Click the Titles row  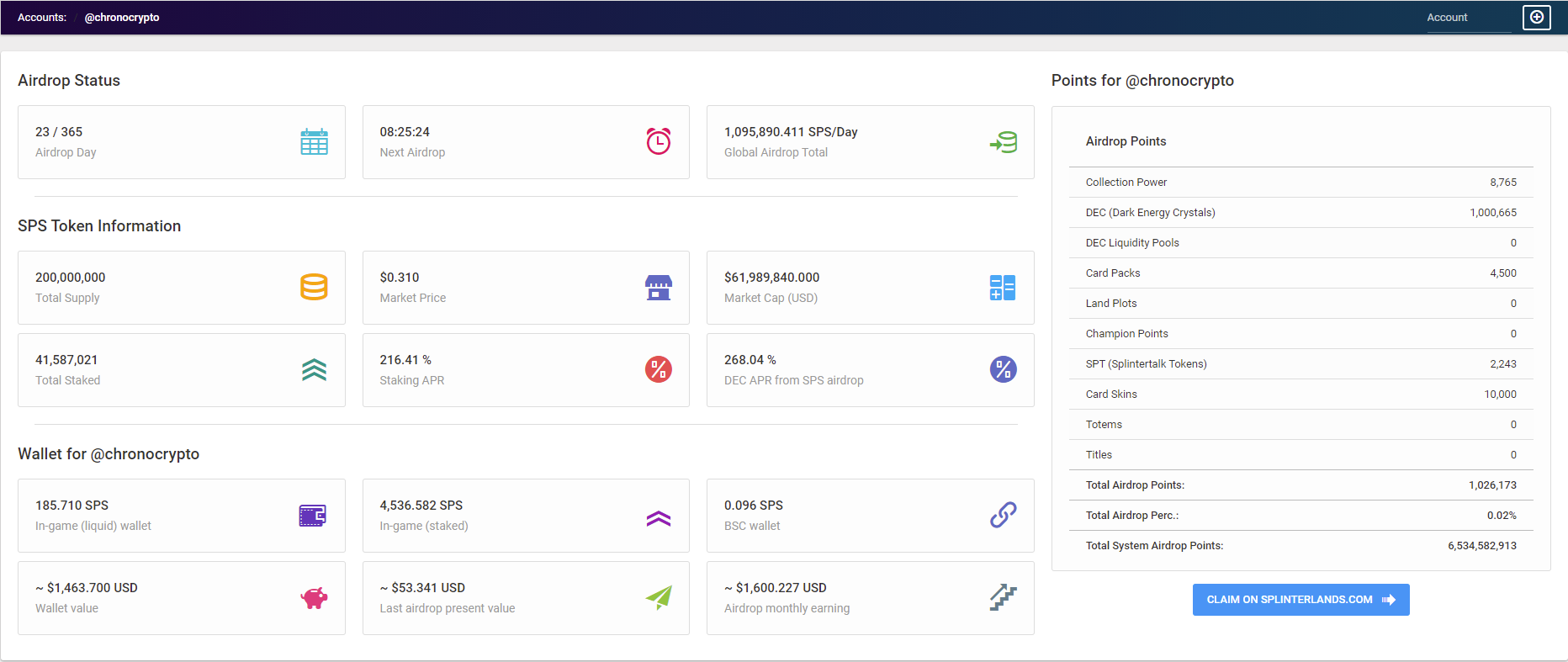pyautogui.click(x=1300, y=455)
